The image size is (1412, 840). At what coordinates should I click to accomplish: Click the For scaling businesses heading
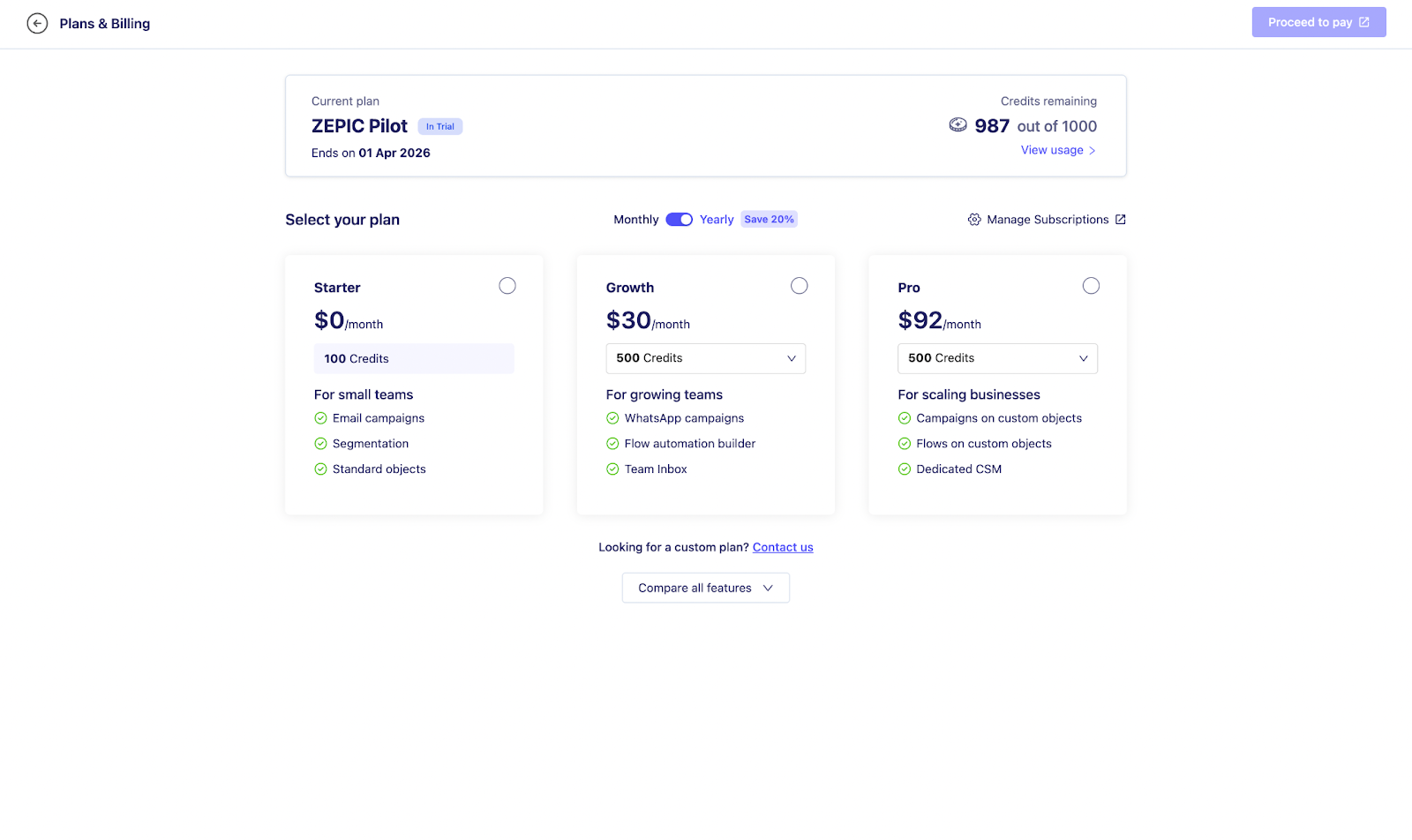[x=969, y=394]
